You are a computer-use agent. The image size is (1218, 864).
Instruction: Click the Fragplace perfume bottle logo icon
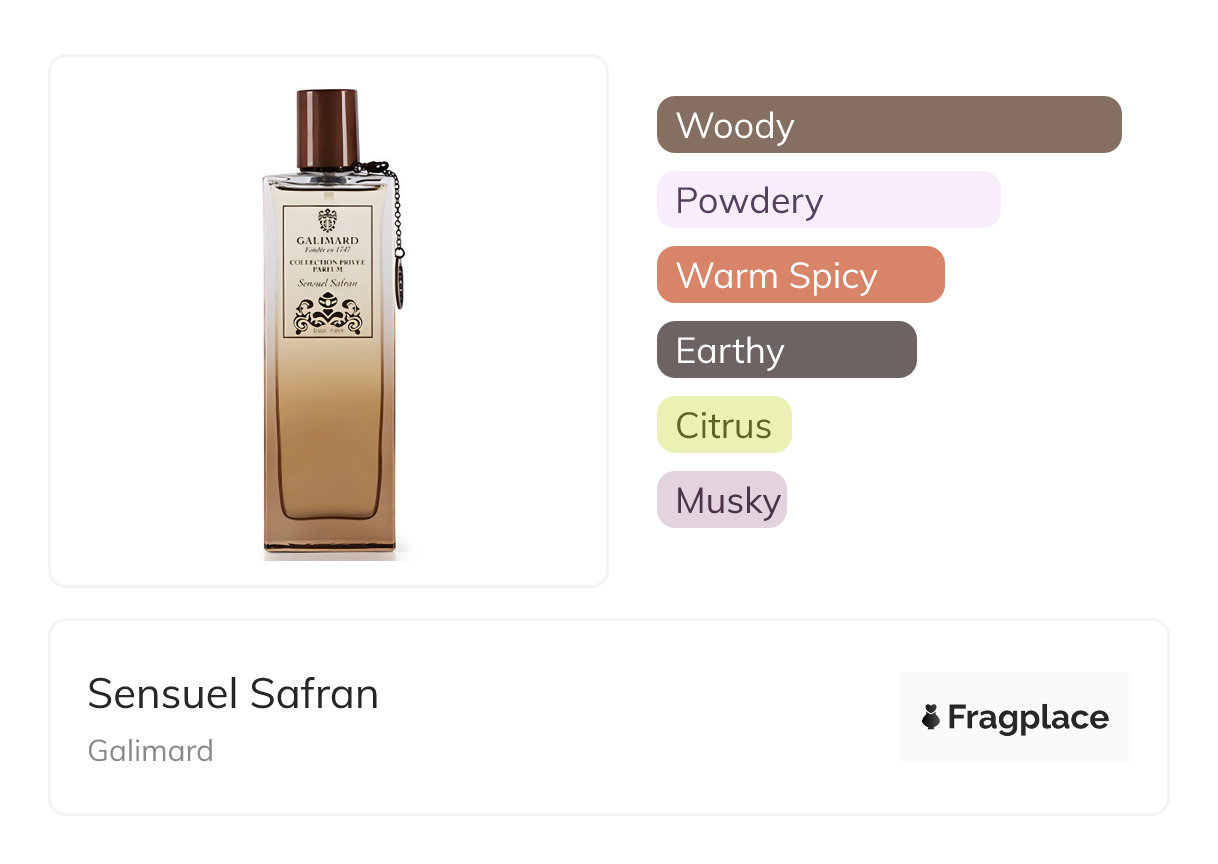point(931,717)
